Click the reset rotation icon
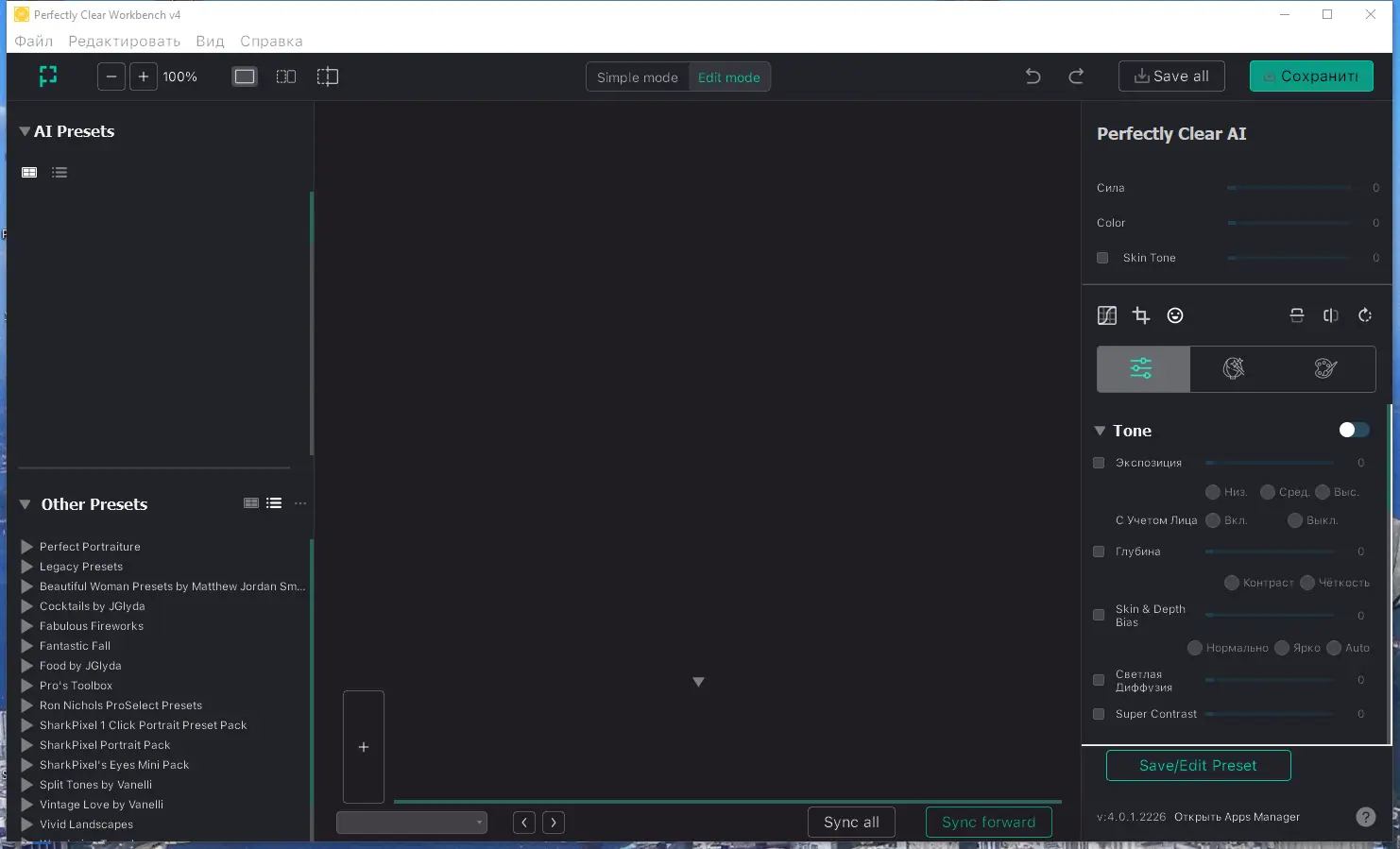Viewport: 1400px width, 849px height. [1365, 315]
